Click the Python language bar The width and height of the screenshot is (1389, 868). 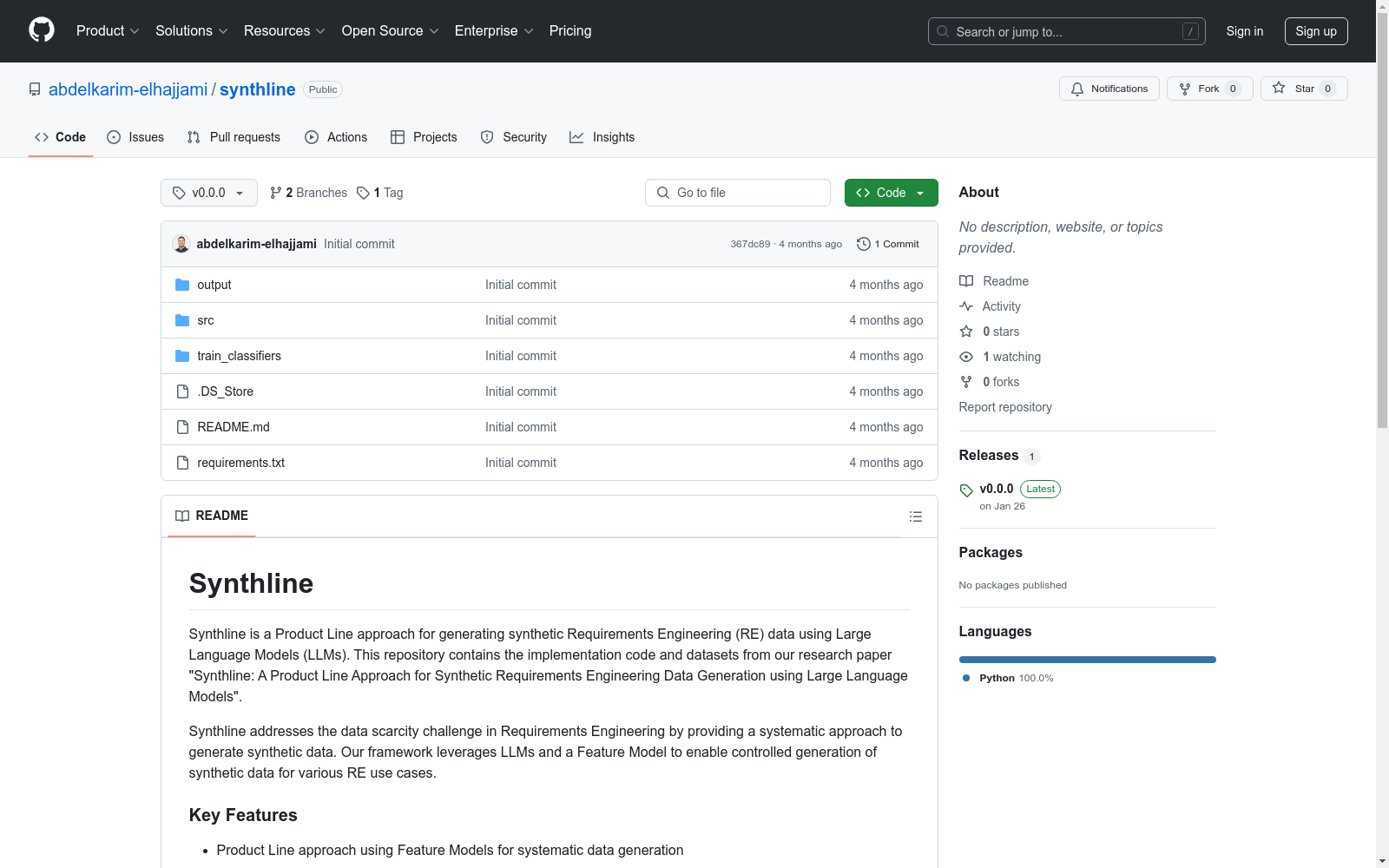tap(1088, 660)
